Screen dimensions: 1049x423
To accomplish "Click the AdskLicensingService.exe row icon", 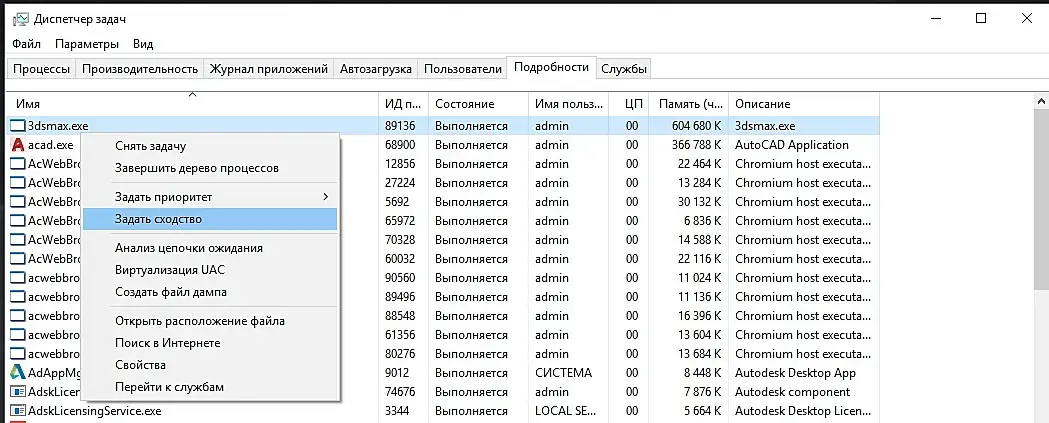I will coord(18,411).
